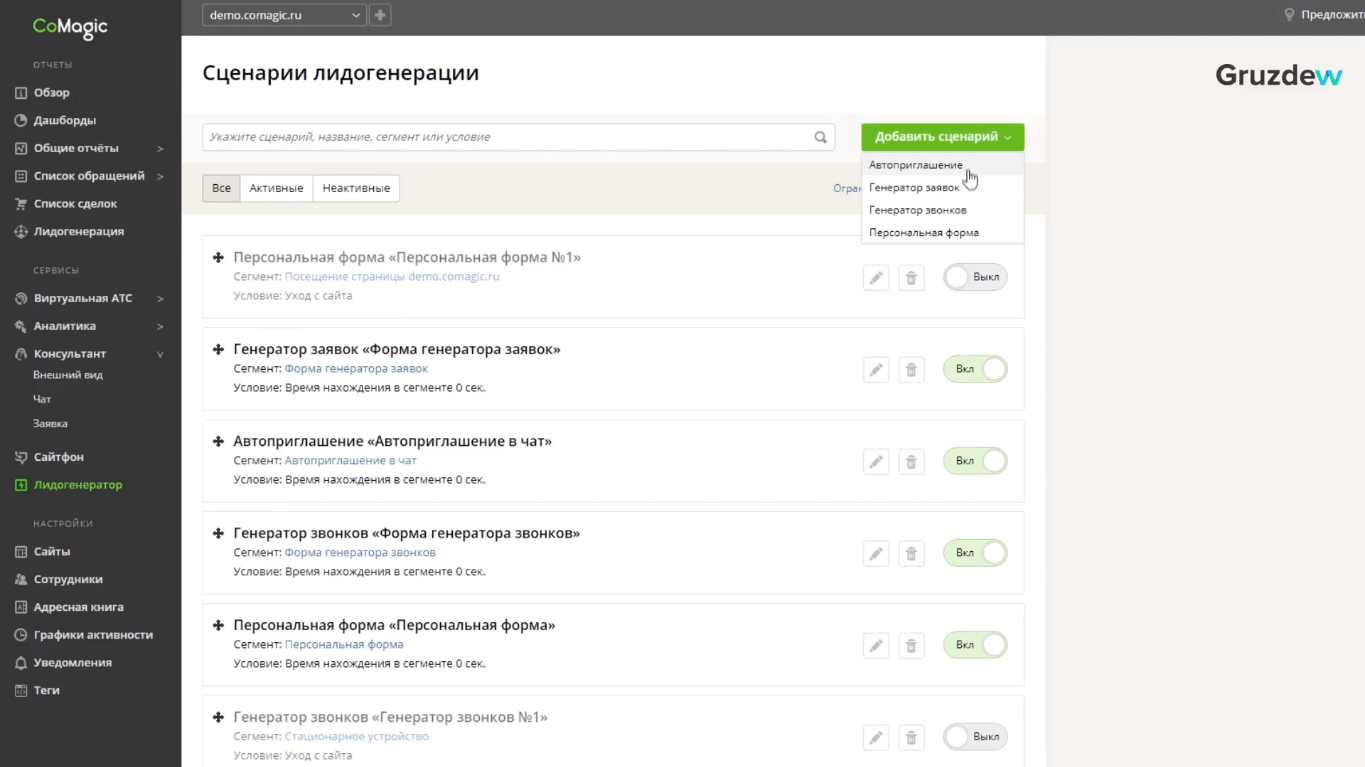Edit the «Автоприглашение в чат» scenario
Screen dimensions: 1365x767
pos(876,462)
